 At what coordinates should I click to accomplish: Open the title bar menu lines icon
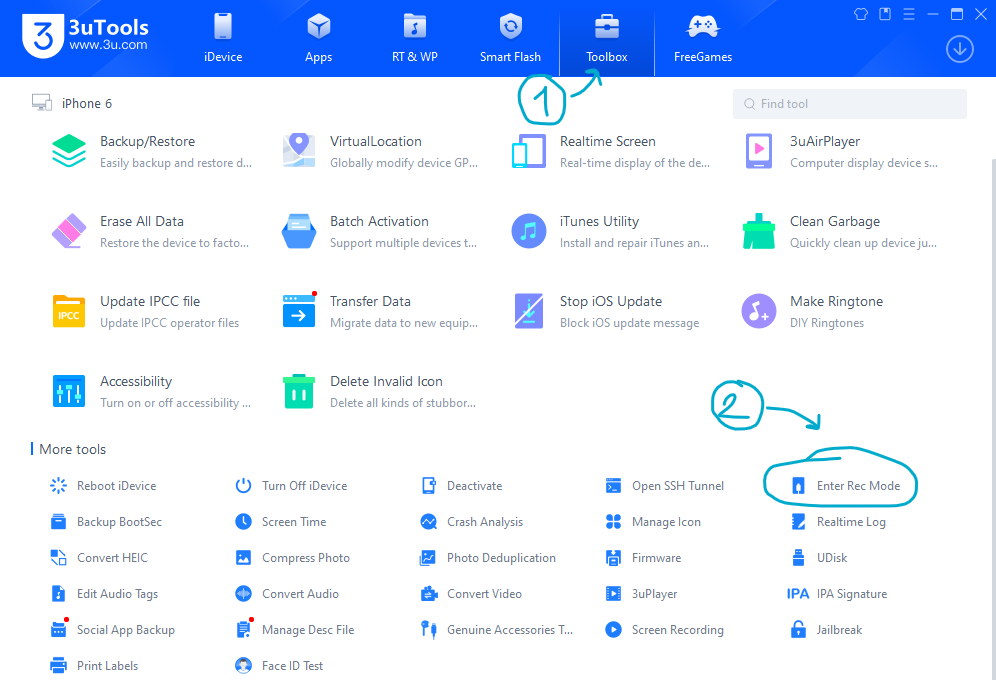pyautogui.click(x=909, y=14)
